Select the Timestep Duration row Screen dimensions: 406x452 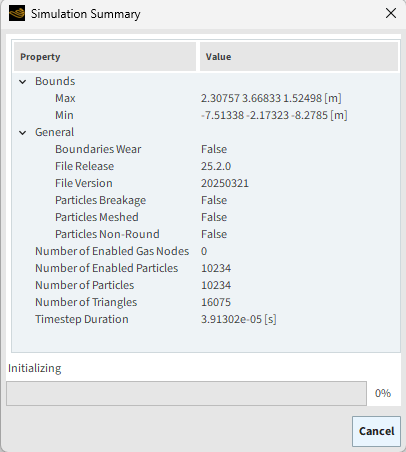[206, 319]
